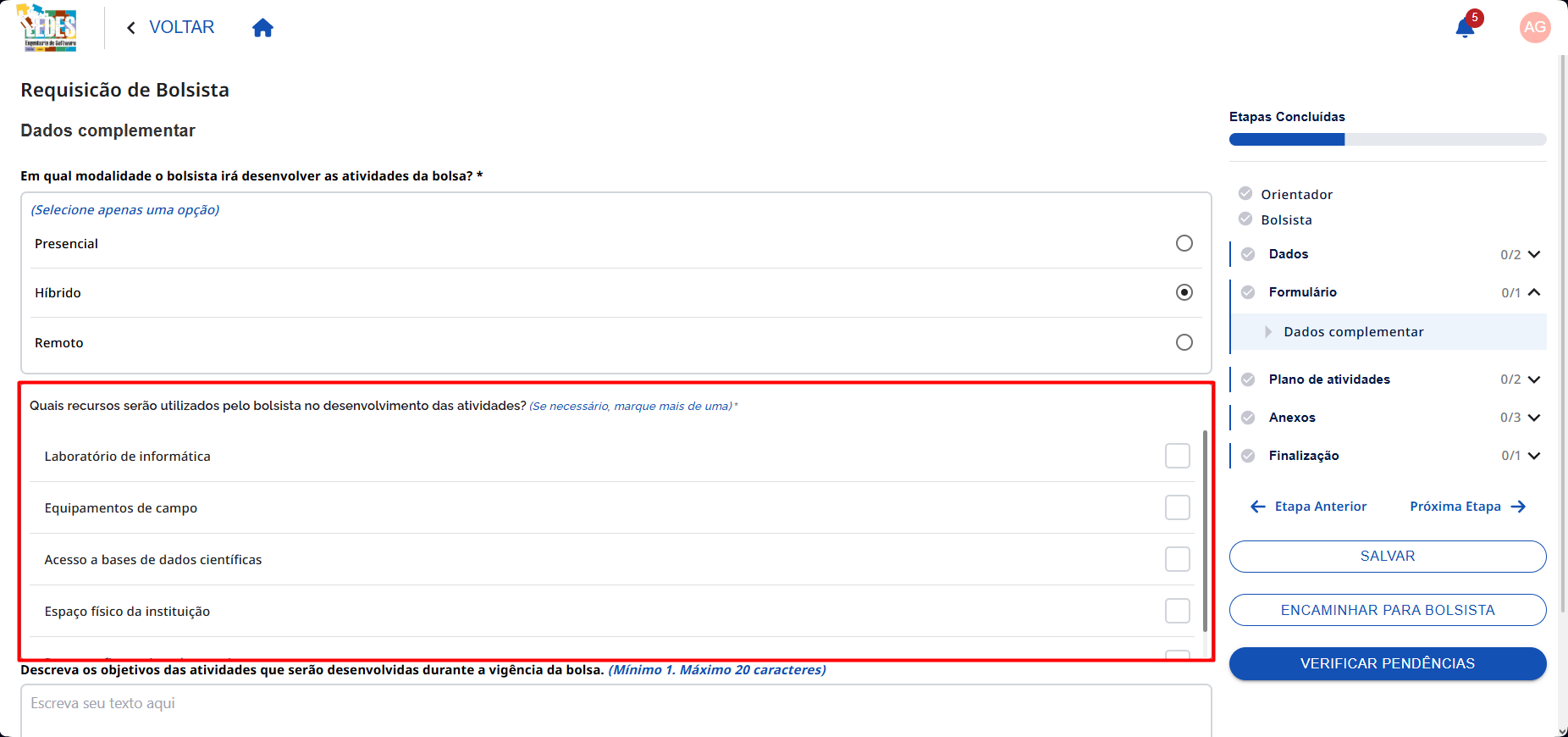
Task: Click the LEDES logo
Action: coord(48,28)
